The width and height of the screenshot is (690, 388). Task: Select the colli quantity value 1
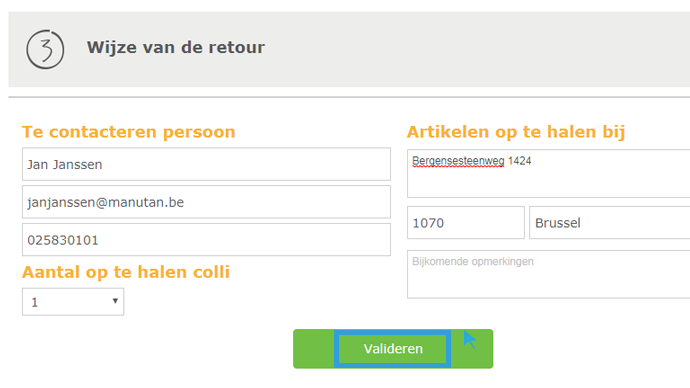tap(35, 302)
